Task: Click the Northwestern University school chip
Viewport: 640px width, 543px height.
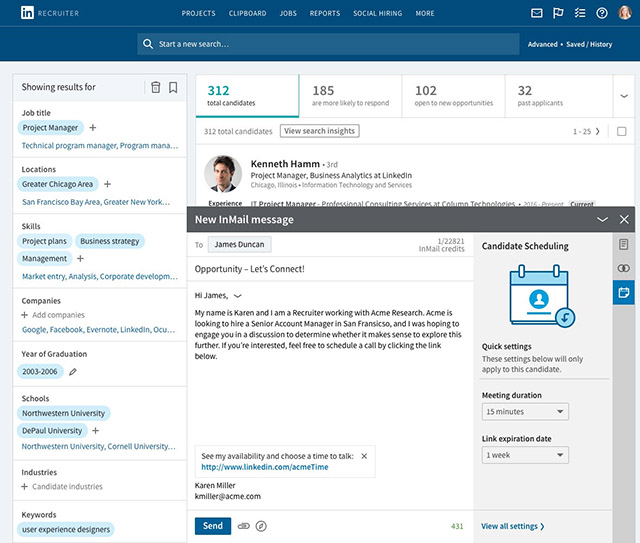Action: 64,413
